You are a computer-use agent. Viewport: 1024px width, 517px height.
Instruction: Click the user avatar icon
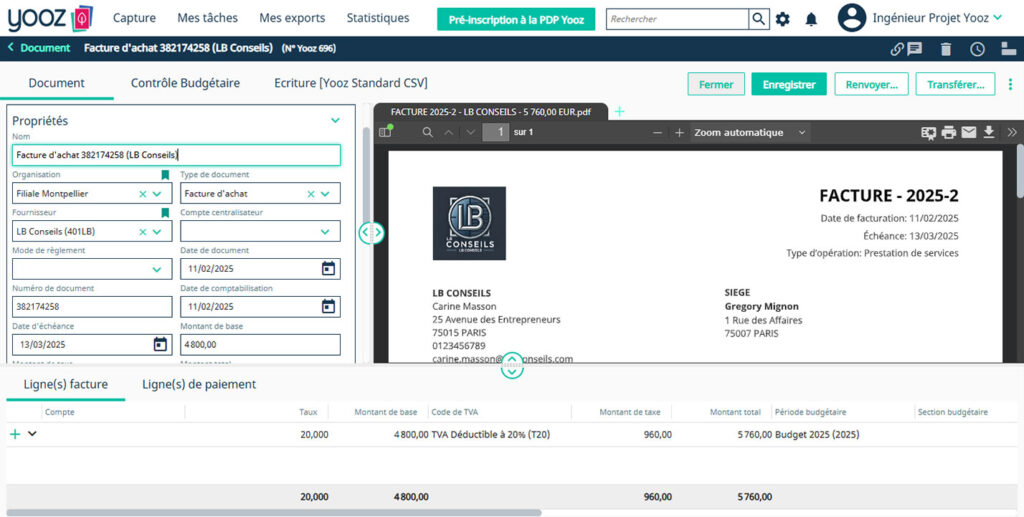[x=852, y=18]
